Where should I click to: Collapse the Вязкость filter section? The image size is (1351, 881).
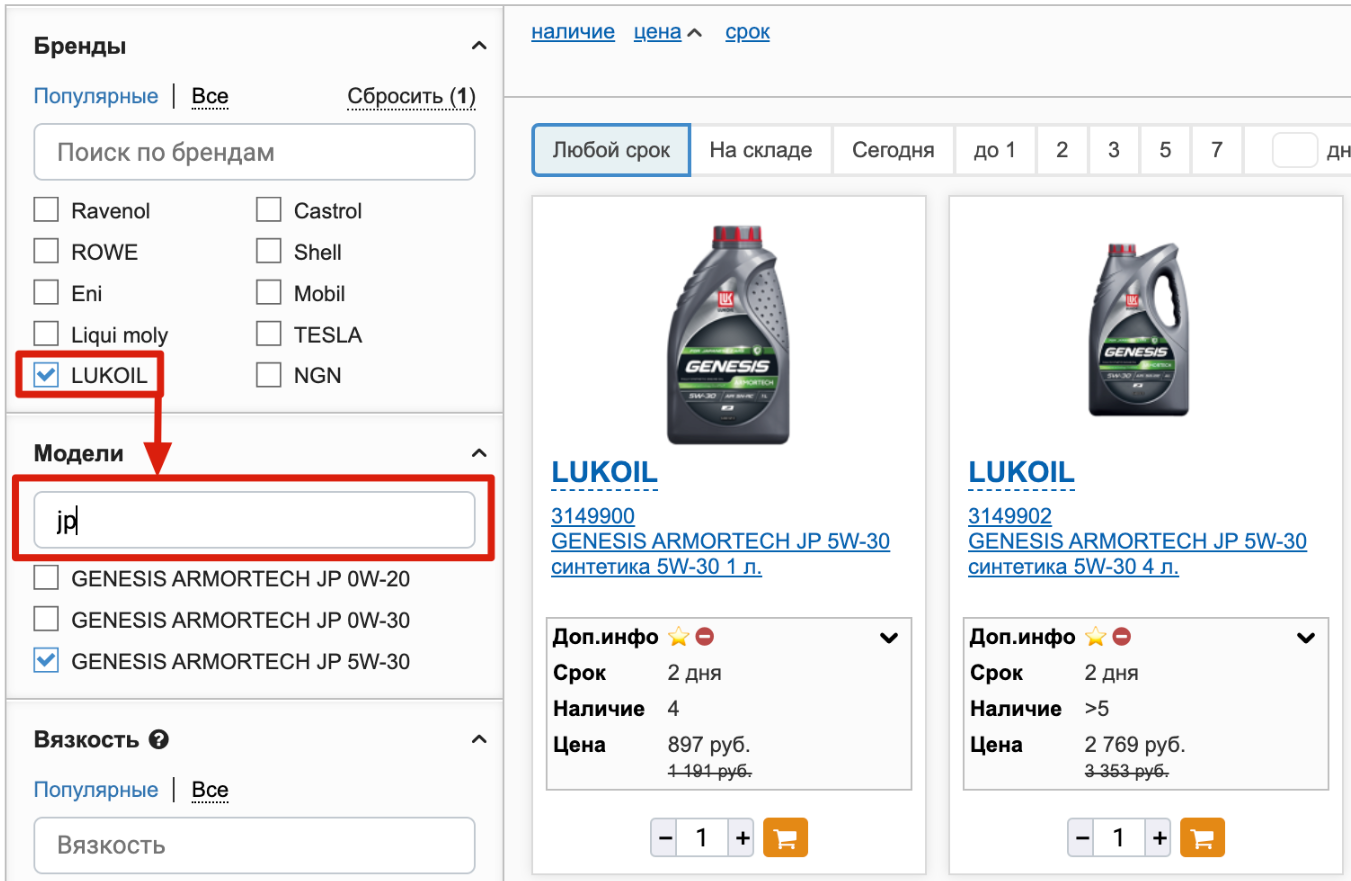[479, 740]
